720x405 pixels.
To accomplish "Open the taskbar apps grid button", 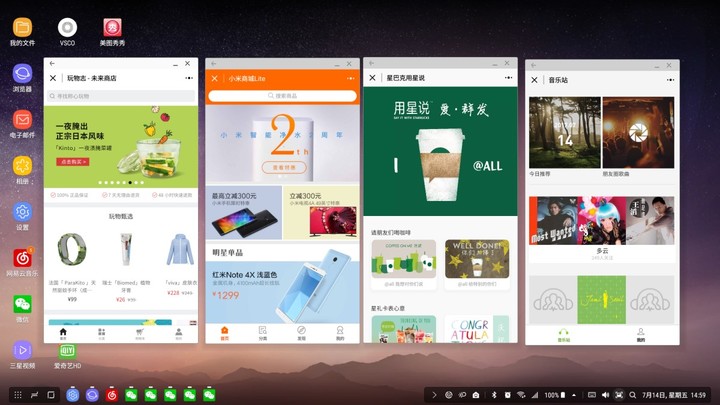I will click(x=17, y=395).
